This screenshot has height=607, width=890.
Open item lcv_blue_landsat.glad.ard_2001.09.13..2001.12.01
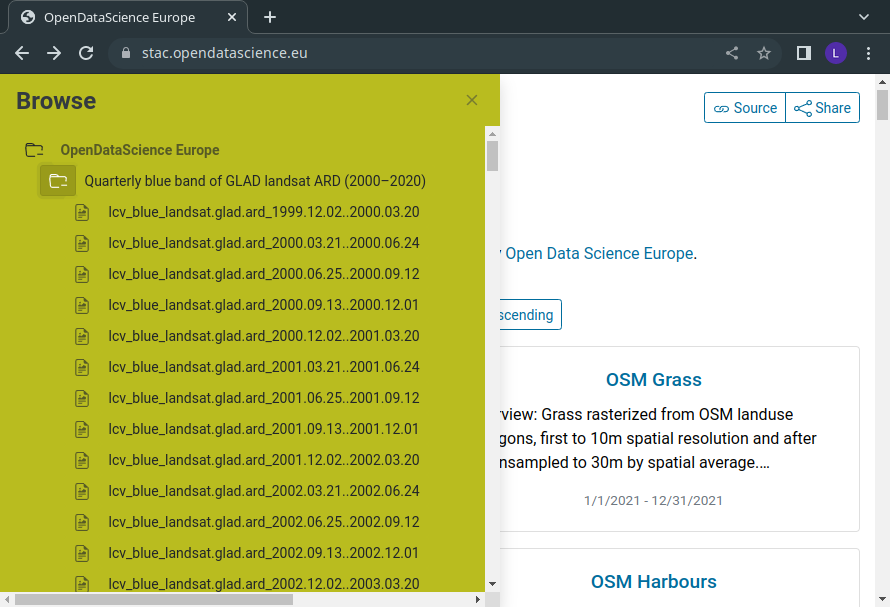[263, 429]
